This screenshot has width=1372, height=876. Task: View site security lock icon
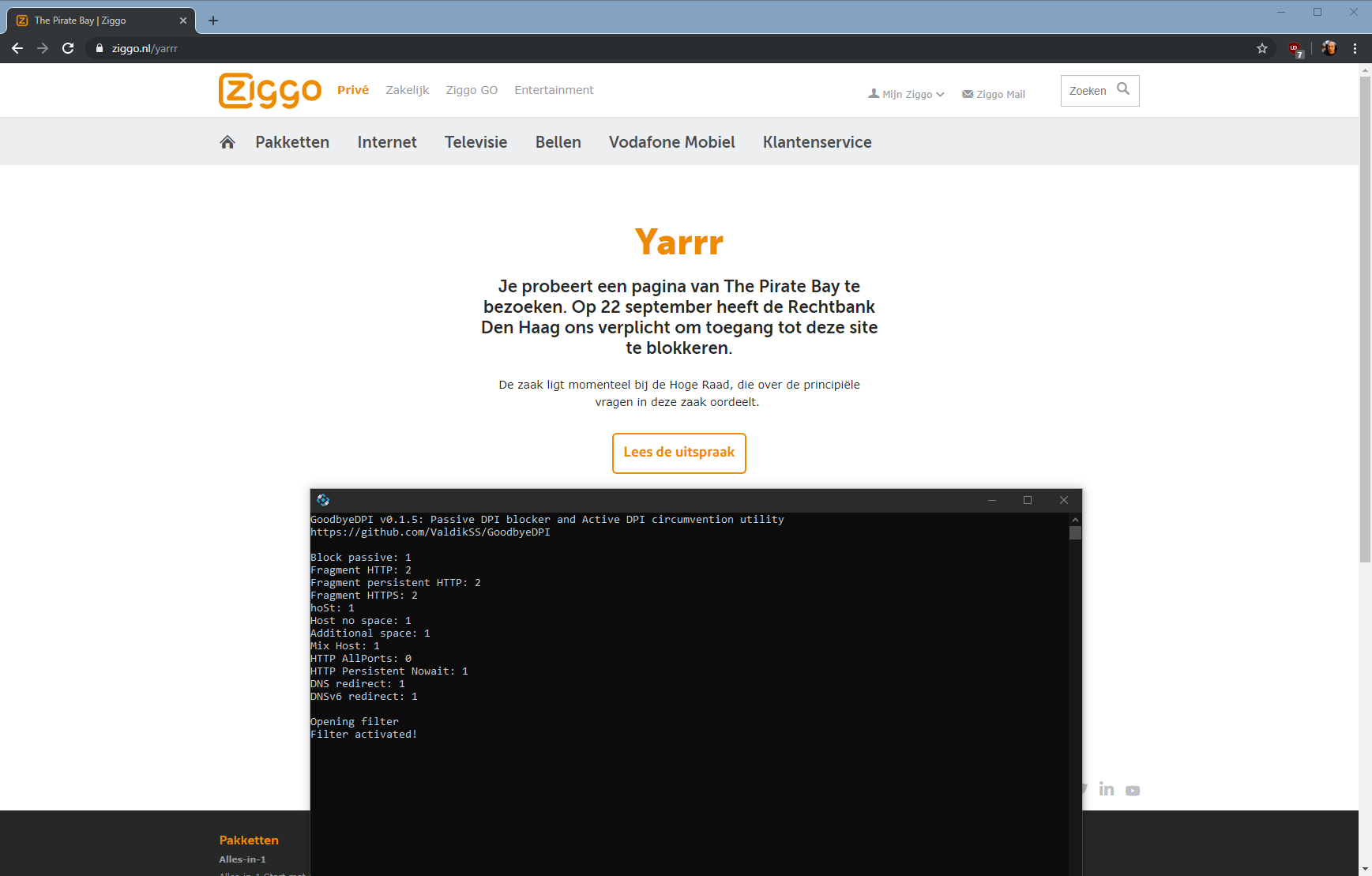pos(100,48)
